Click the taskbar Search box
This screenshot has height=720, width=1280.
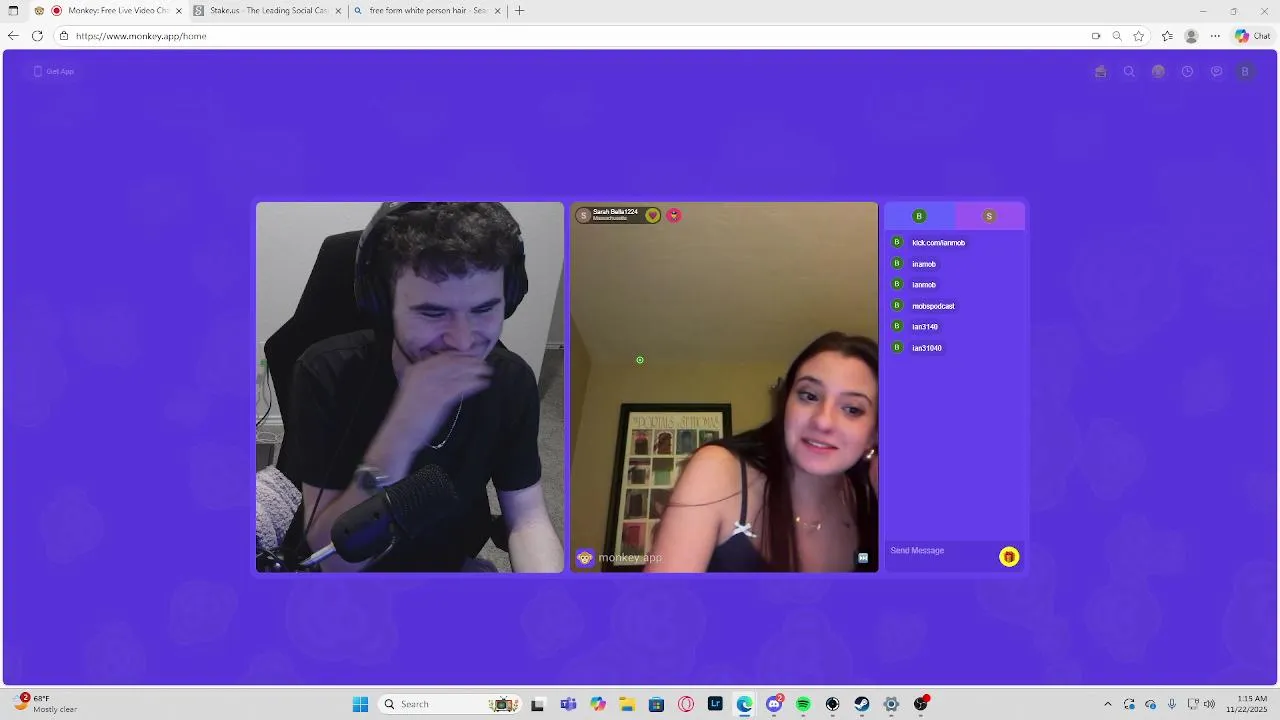(x=448, y=704)
